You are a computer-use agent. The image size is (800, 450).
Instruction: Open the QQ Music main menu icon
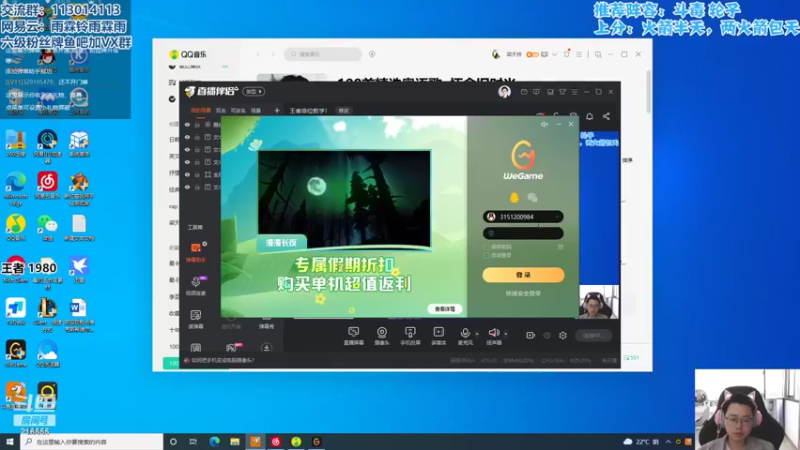(579, 54)
